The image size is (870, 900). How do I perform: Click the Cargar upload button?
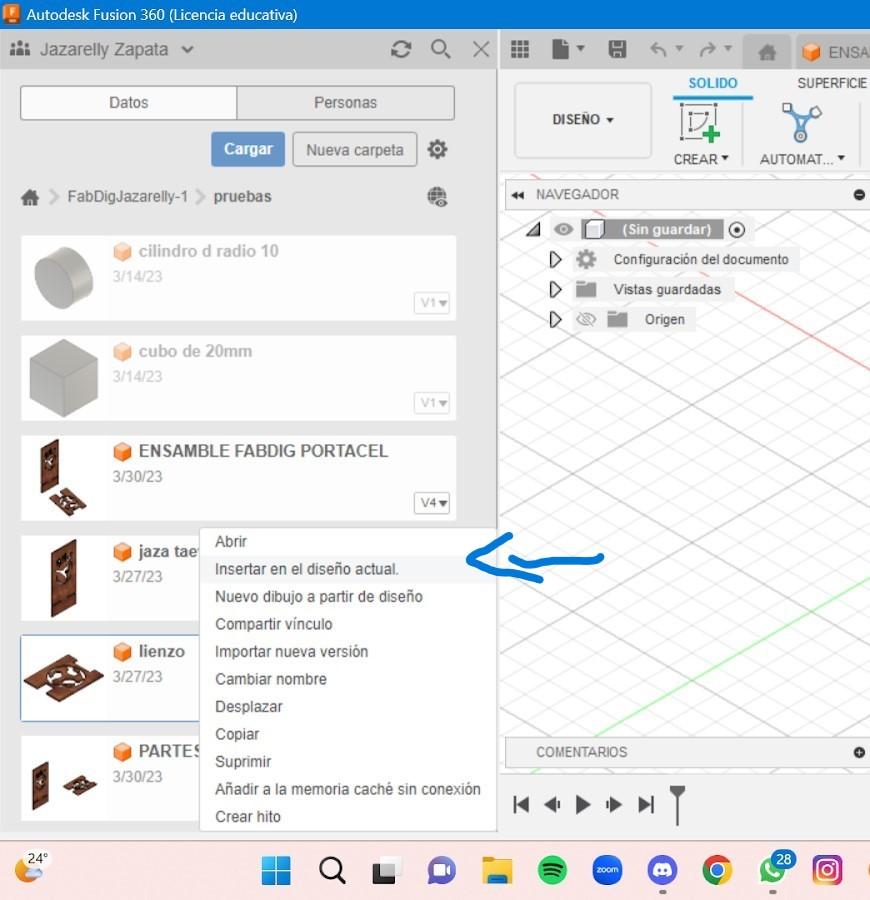point(248,149)
